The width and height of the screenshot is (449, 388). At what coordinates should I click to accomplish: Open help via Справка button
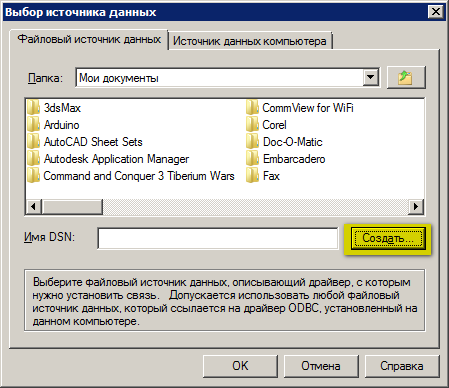(x=402, y=366)
